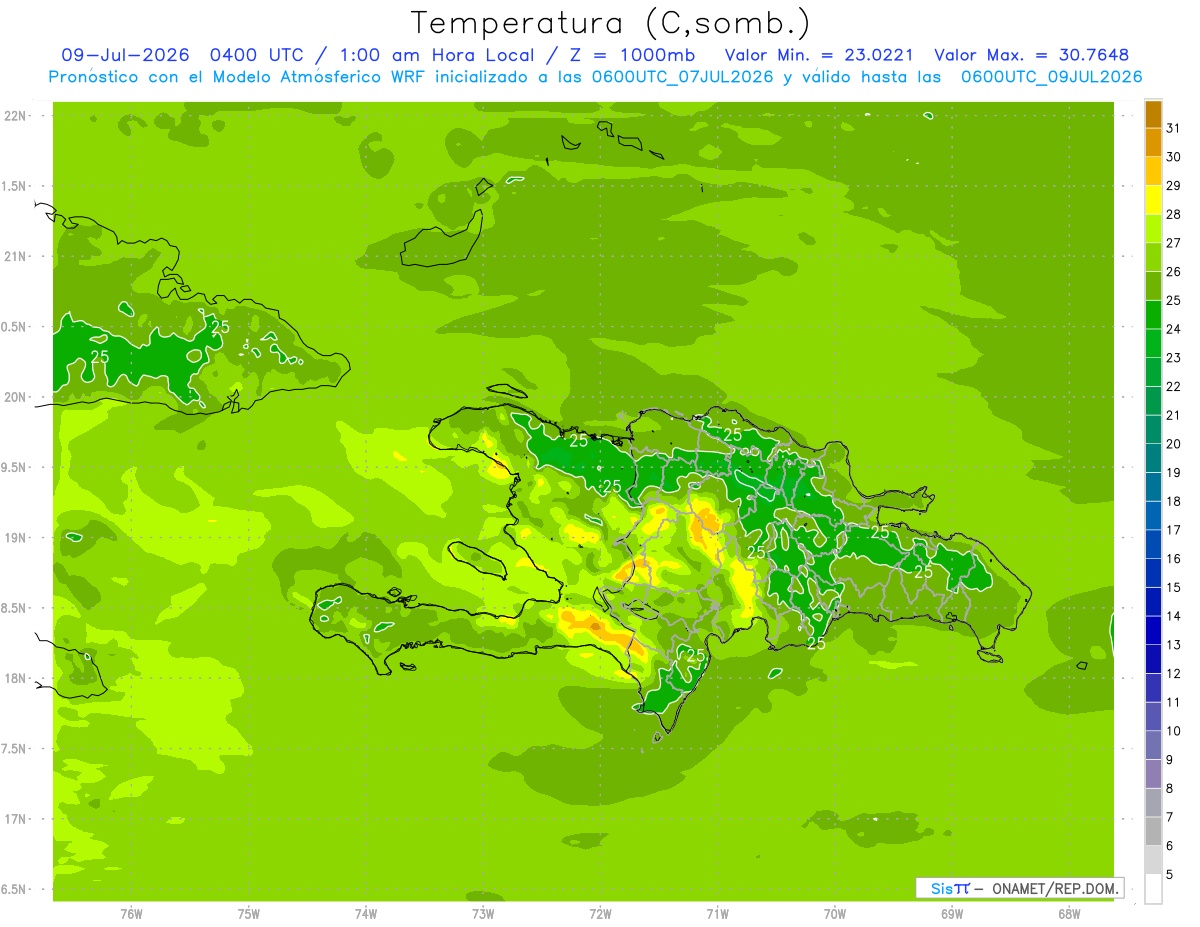Click the "Valor Max. = 30.7648" value

[1032, 55]
